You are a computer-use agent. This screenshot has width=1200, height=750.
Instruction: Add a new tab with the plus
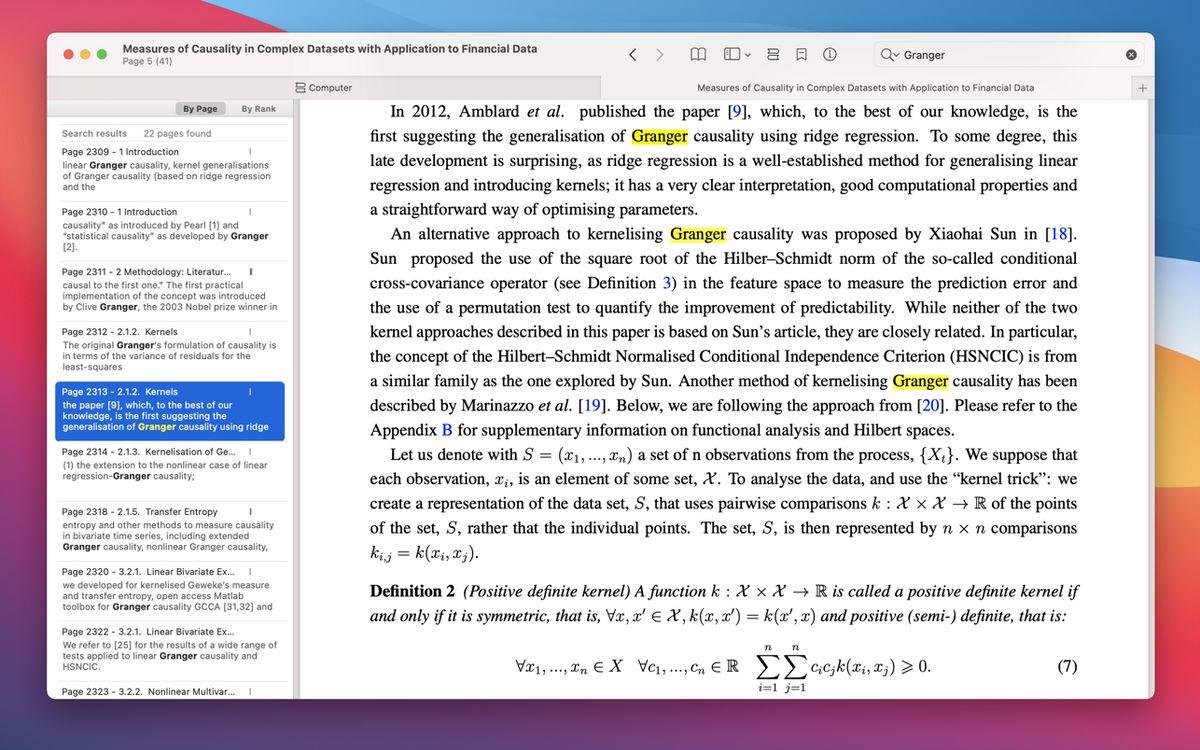1143,88
